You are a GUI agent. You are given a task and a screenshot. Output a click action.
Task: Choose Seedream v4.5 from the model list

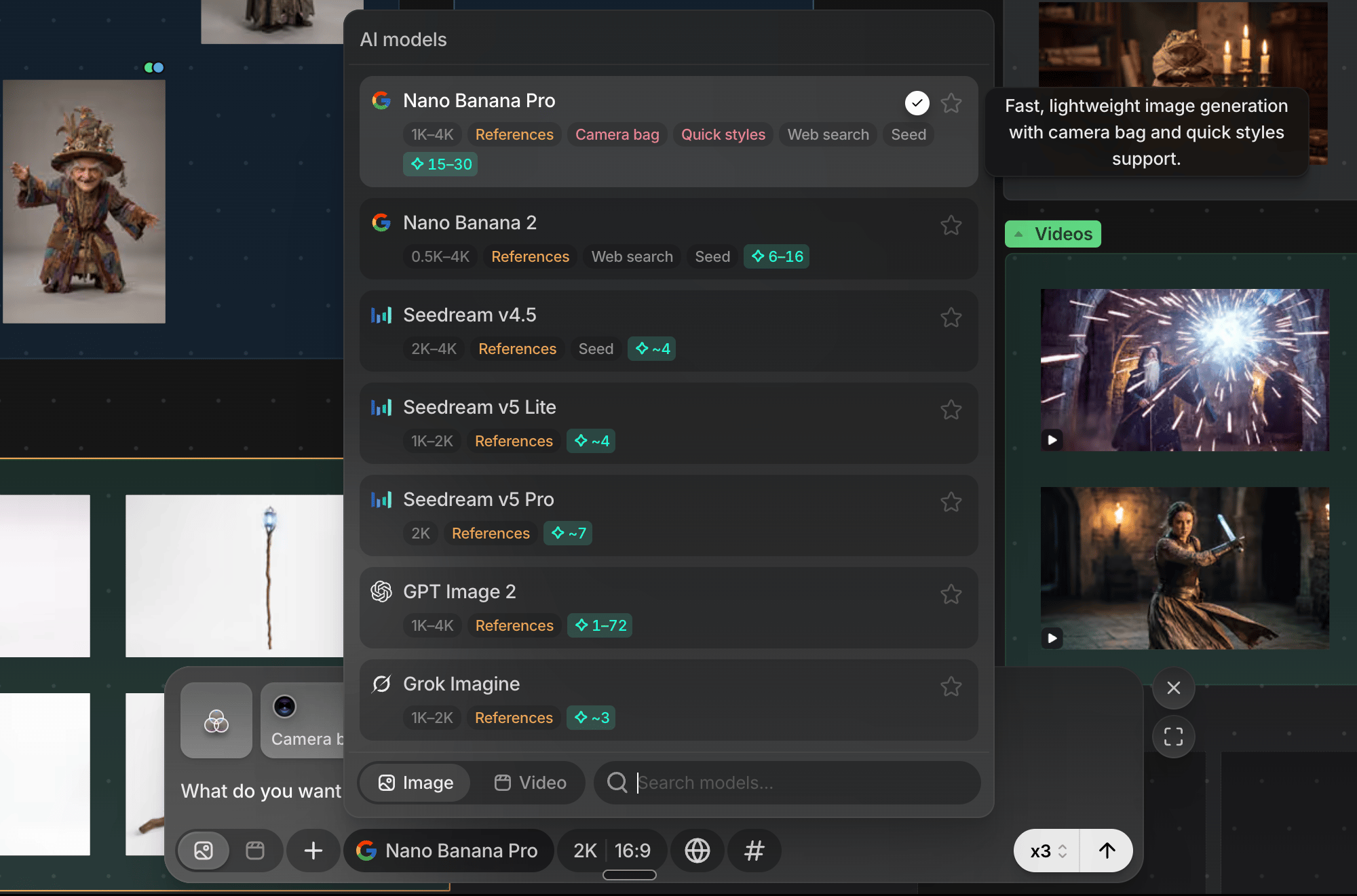[x=668, y=331]
